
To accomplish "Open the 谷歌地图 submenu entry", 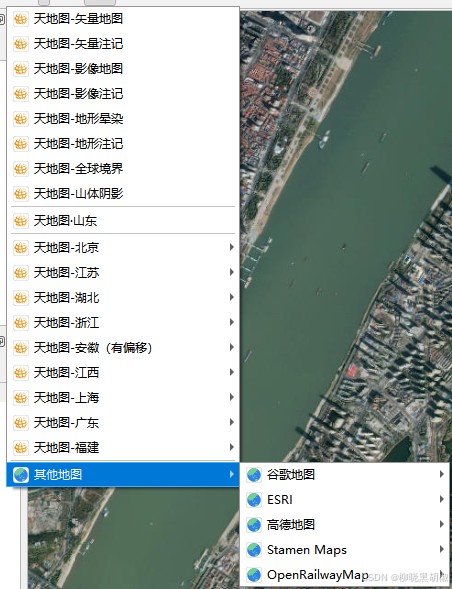I will tap(345, 475).
